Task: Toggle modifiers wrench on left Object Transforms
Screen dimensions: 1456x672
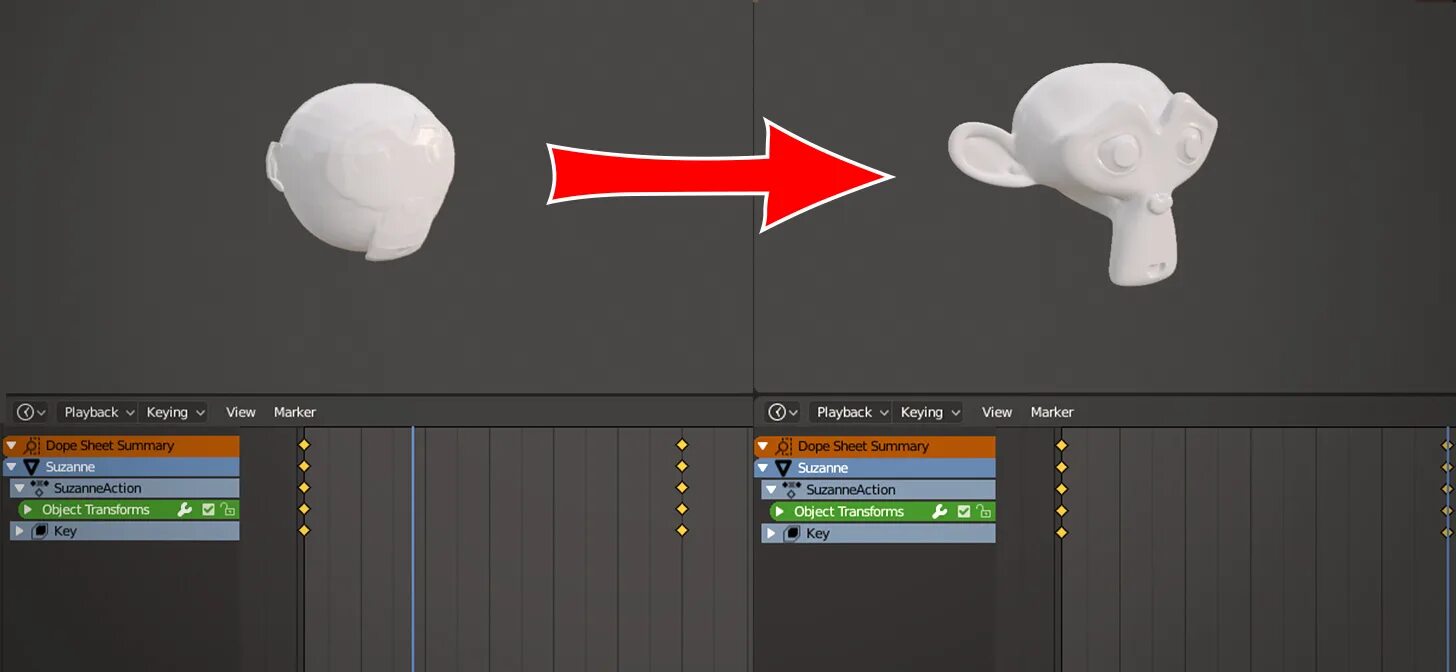Action: [184, 510]
